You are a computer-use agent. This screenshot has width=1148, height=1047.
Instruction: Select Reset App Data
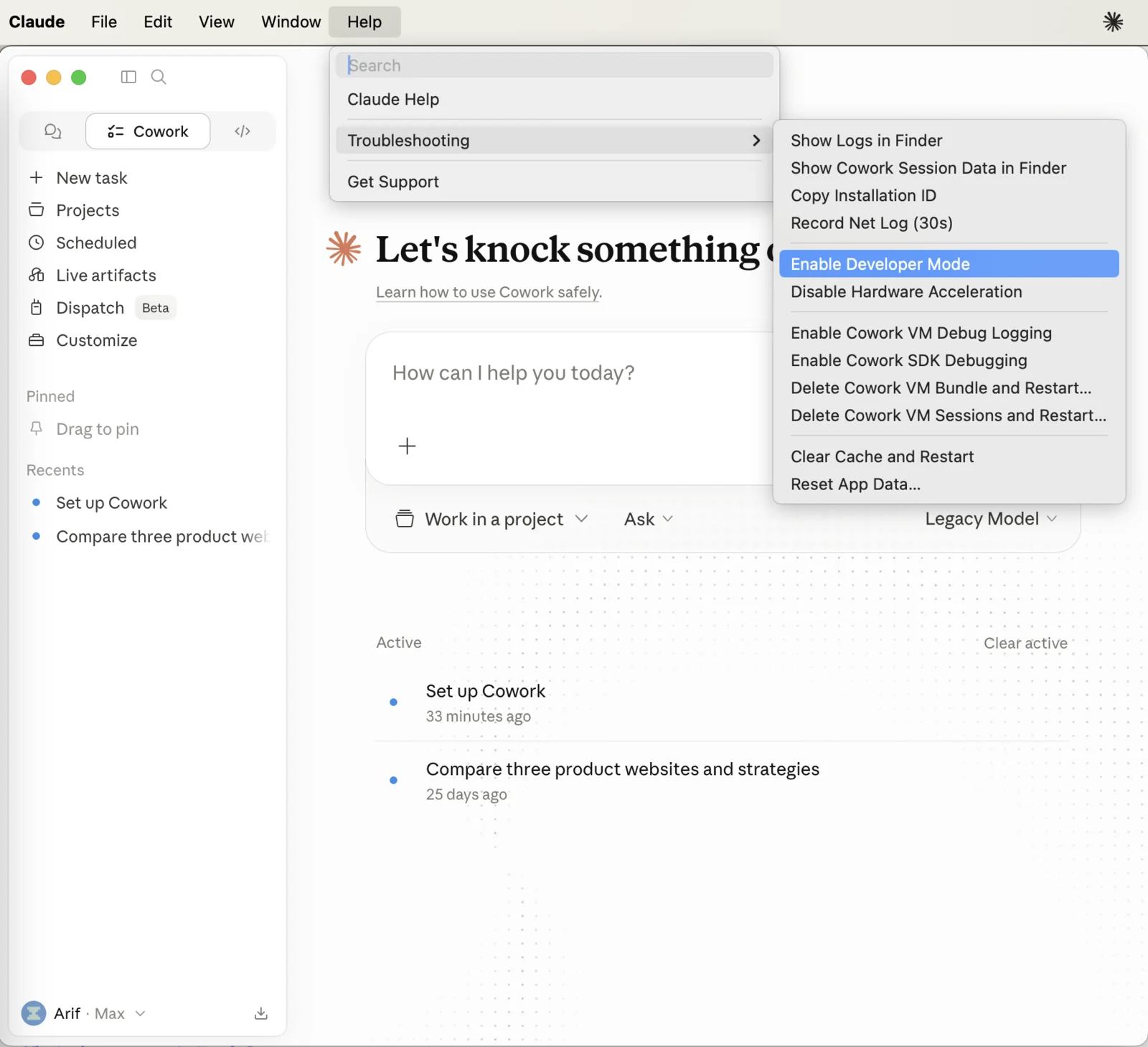tap(949, 484)
